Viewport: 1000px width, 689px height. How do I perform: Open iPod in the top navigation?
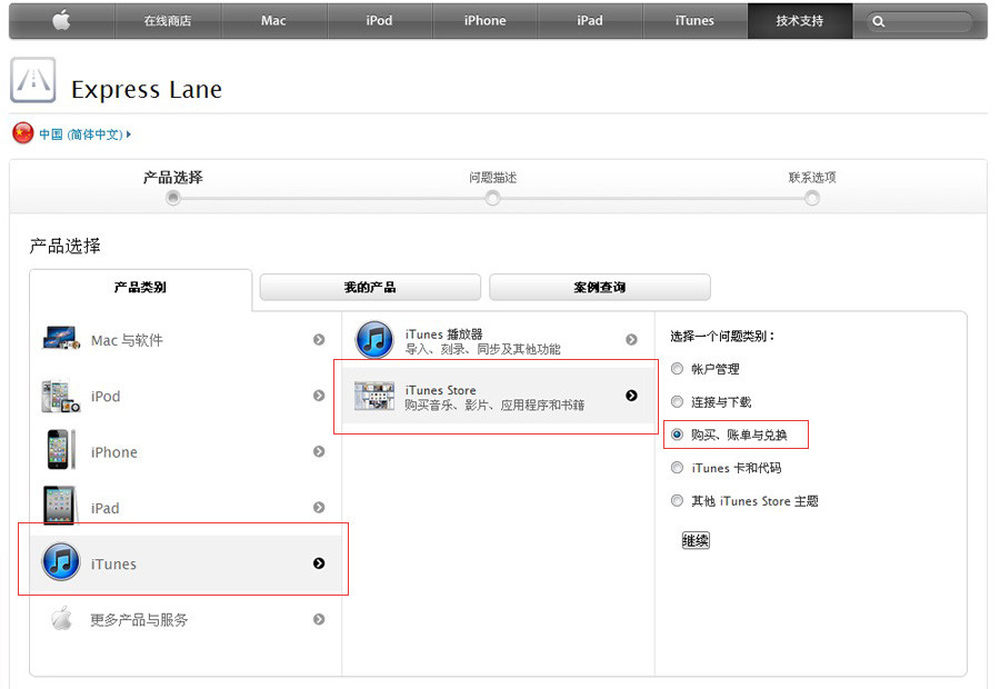coord(379,21)
